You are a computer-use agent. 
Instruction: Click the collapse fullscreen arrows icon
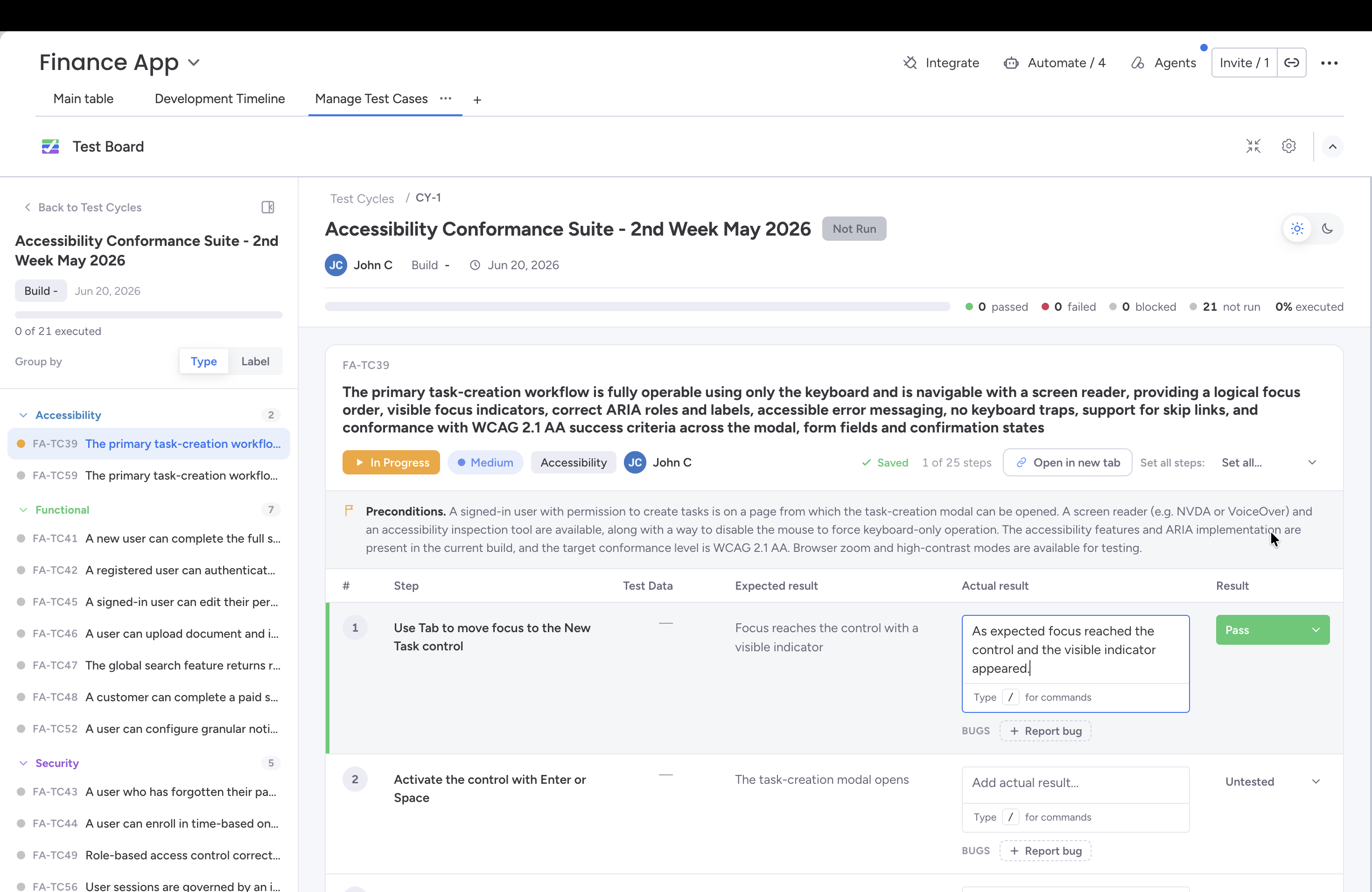(x=1253, y=146)
